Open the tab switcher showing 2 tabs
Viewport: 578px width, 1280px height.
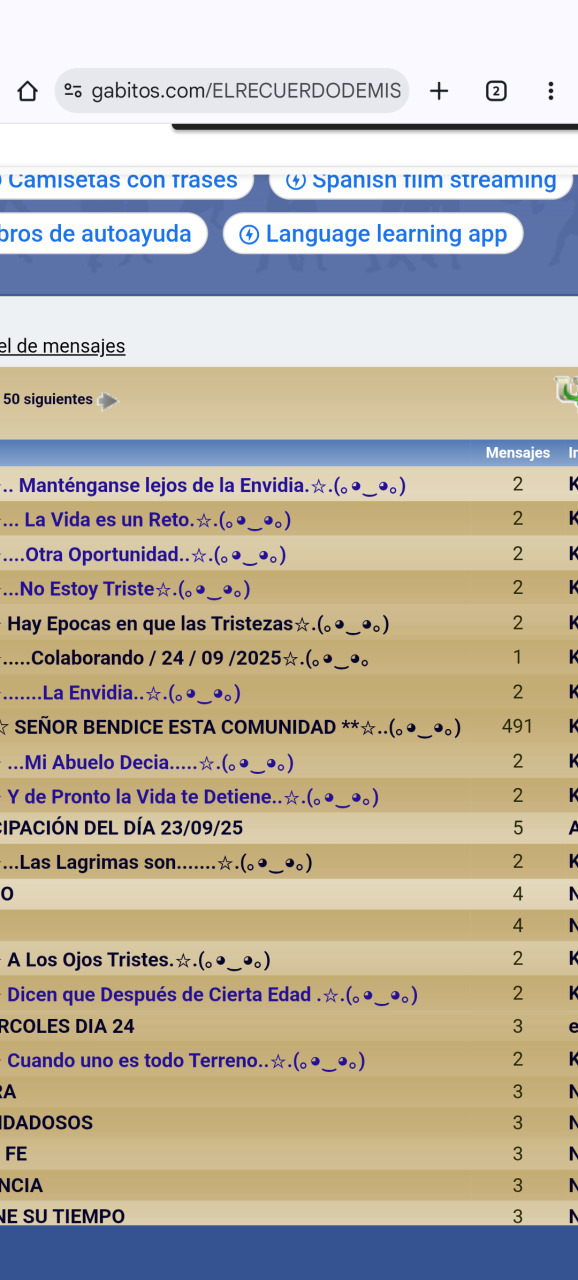pos(495,91)
